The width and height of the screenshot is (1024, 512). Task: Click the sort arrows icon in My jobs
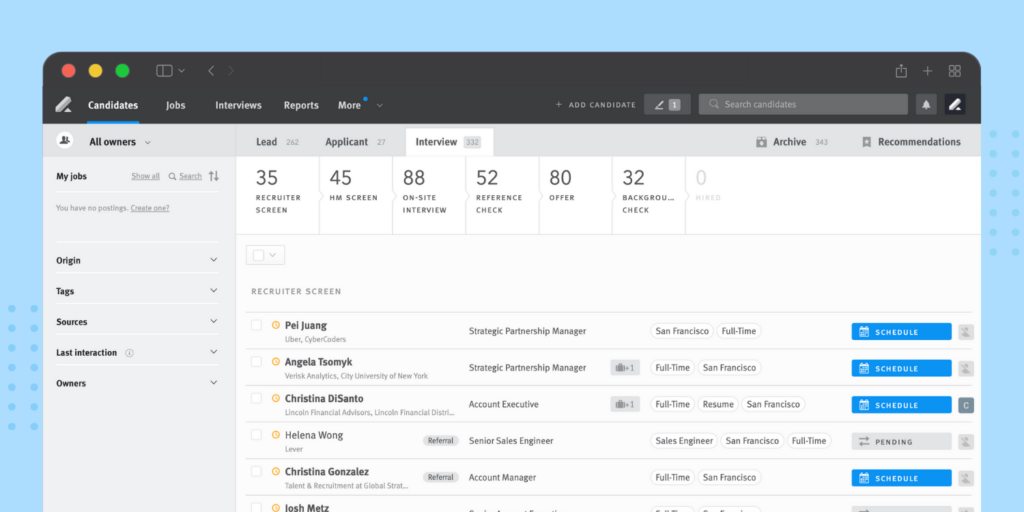pos(214,176)
